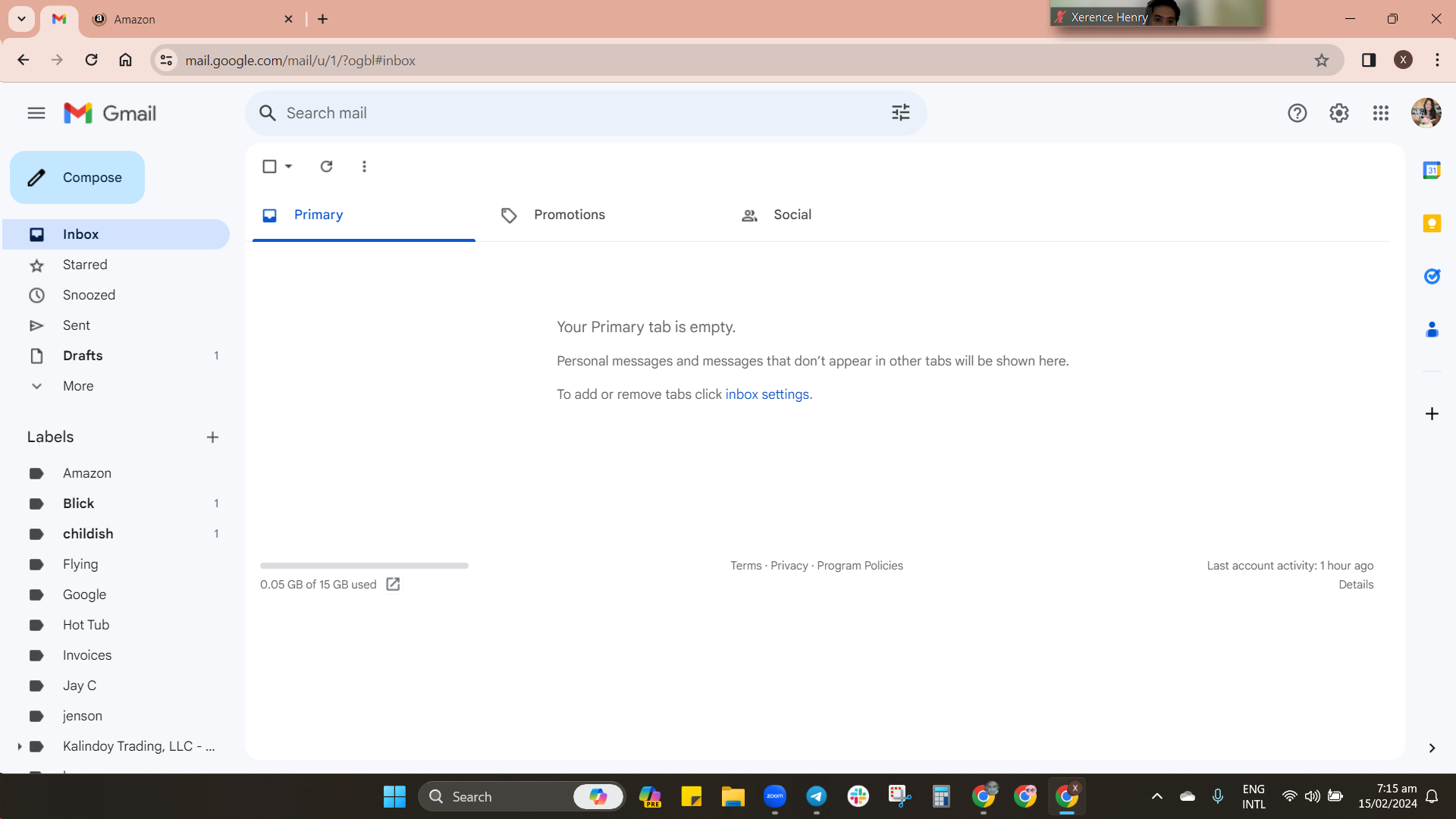The width and height of the screenshot is (1456, 819).
Task: View site information icon in address bar
Action: (x=166, y=60)
